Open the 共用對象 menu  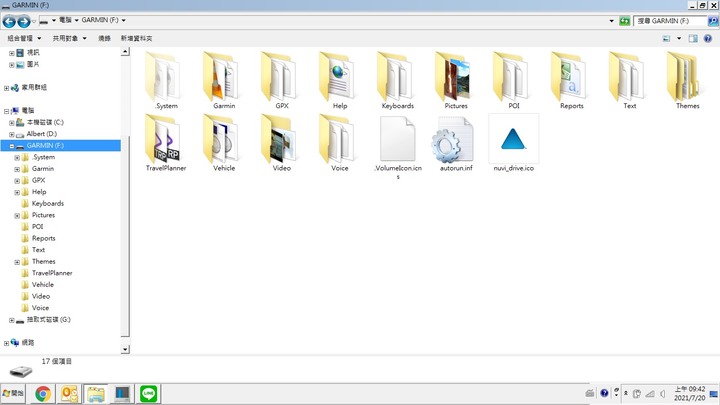click(x=69, y=38)
